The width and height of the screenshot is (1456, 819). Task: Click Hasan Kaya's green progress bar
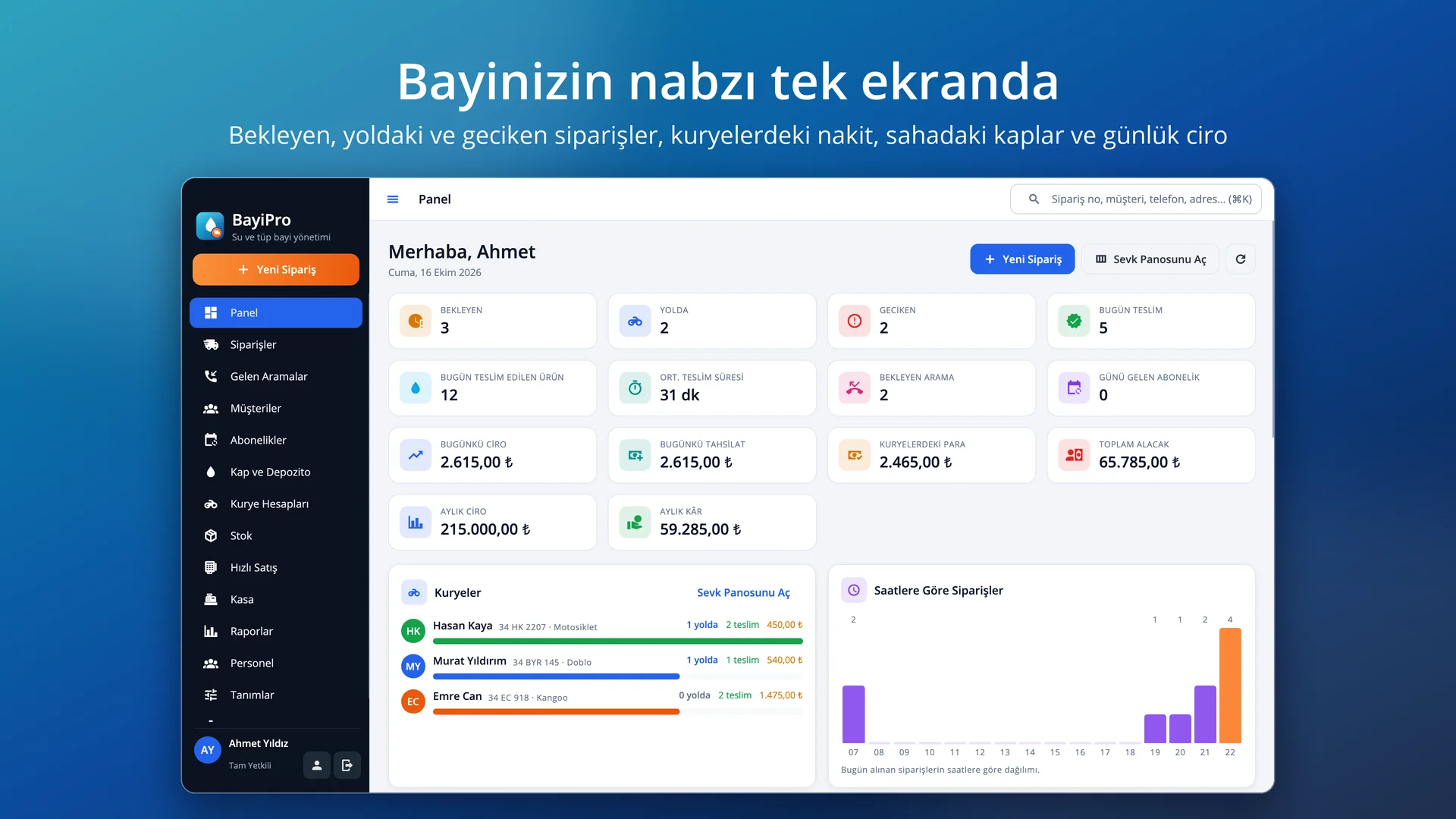click(617, 642)
